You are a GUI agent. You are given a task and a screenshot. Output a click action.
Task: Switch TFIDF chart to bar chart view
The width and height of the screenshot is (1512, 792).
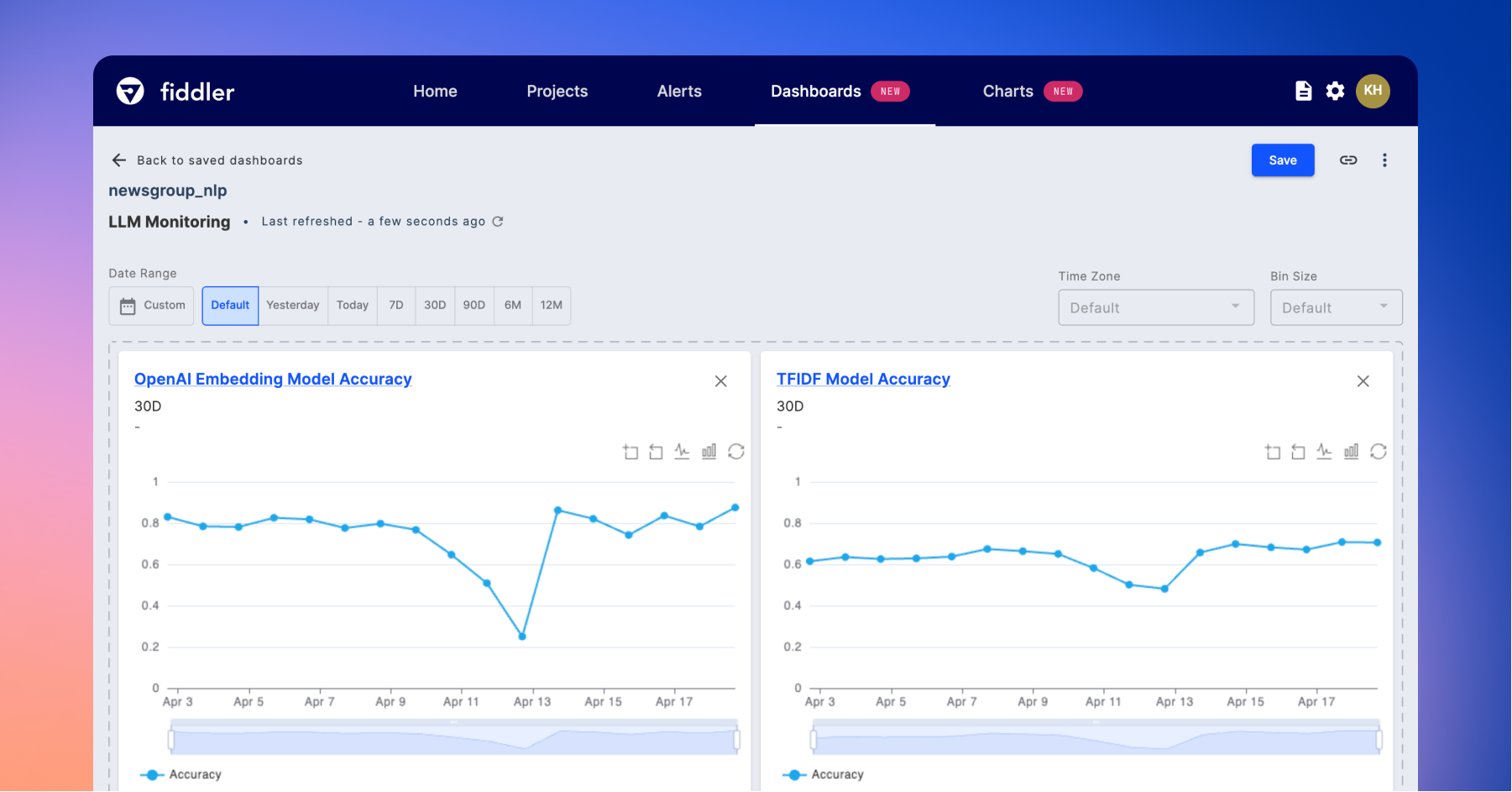click(1351, 451)
